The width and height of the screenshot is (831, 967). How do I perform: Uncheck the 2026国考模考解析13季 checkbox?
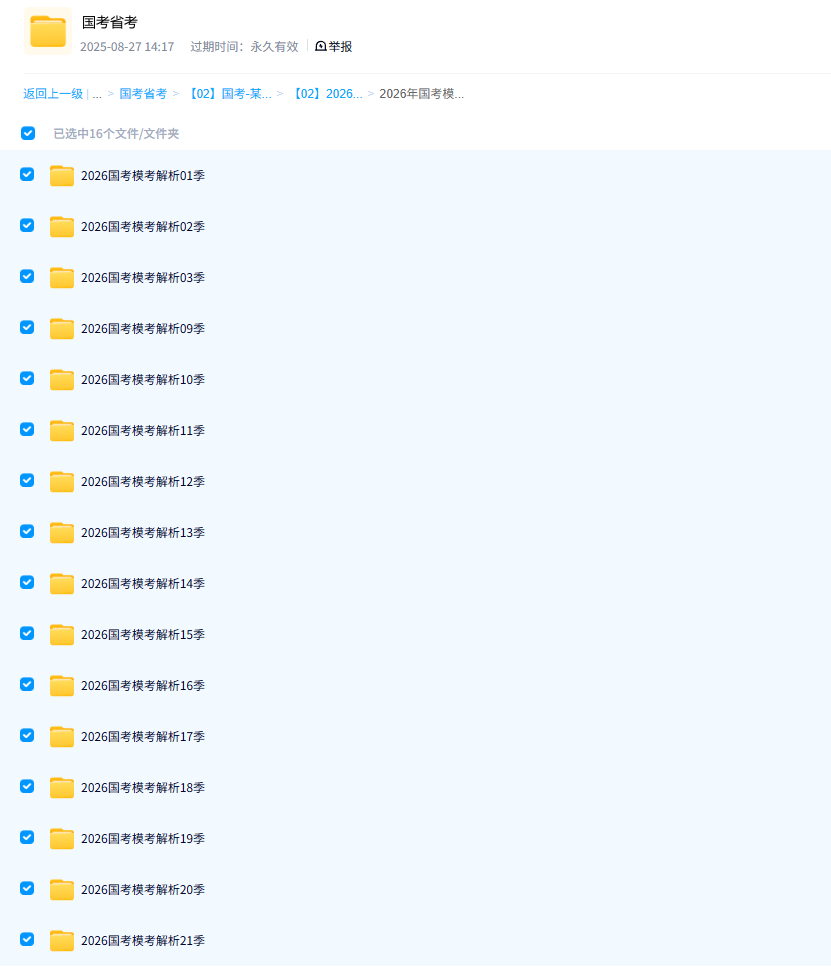[27, 531]
